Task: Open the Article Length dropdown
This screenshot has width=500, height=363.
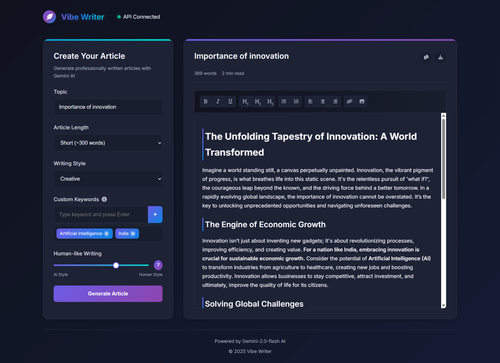Action: (108, 143)
